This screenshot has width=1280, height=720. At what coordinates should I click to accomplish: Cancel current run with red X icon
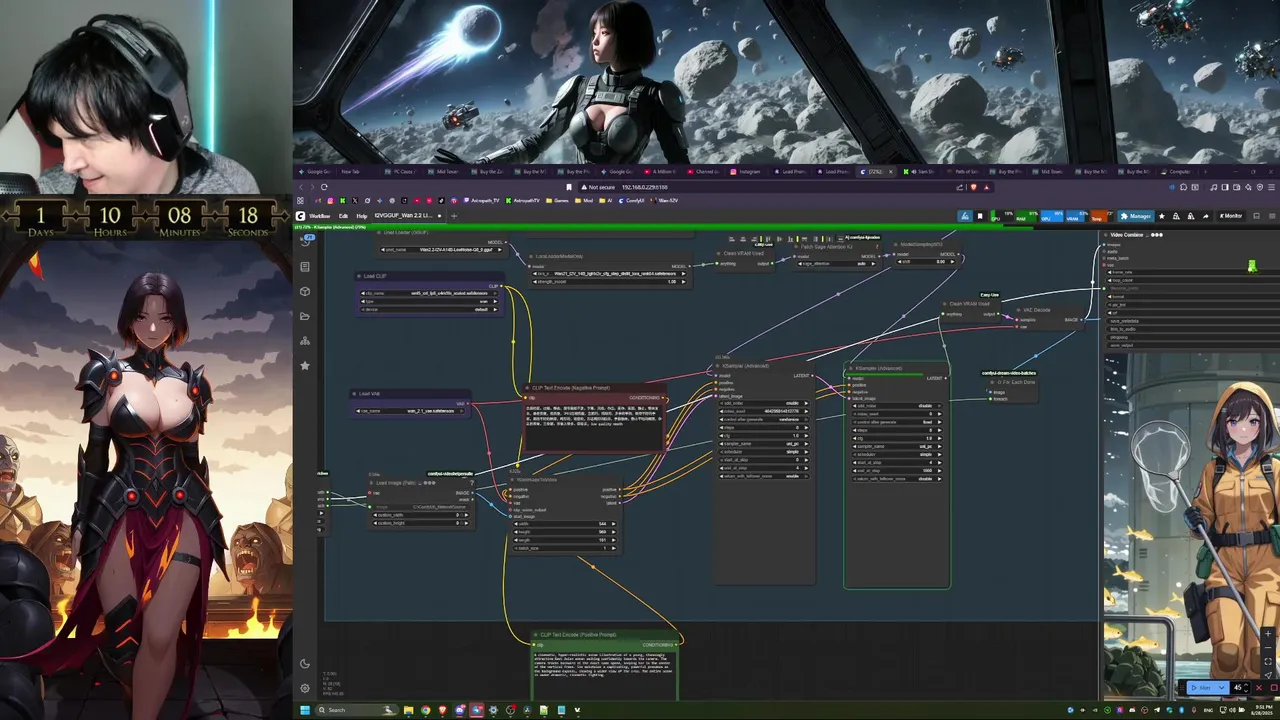[x=1259, y=688]
